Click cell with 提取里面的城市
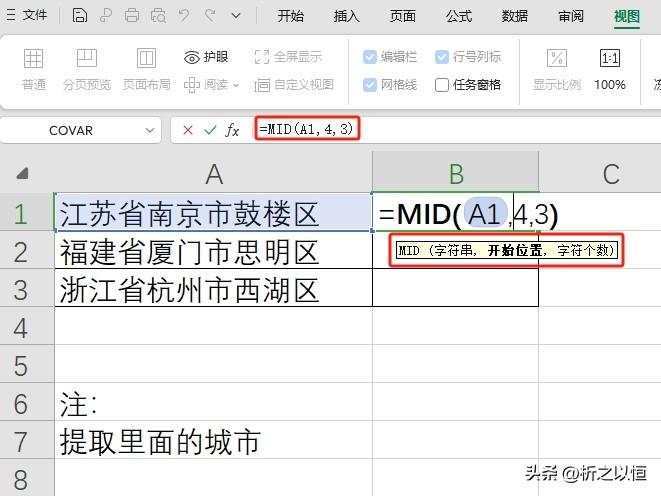 214,440
